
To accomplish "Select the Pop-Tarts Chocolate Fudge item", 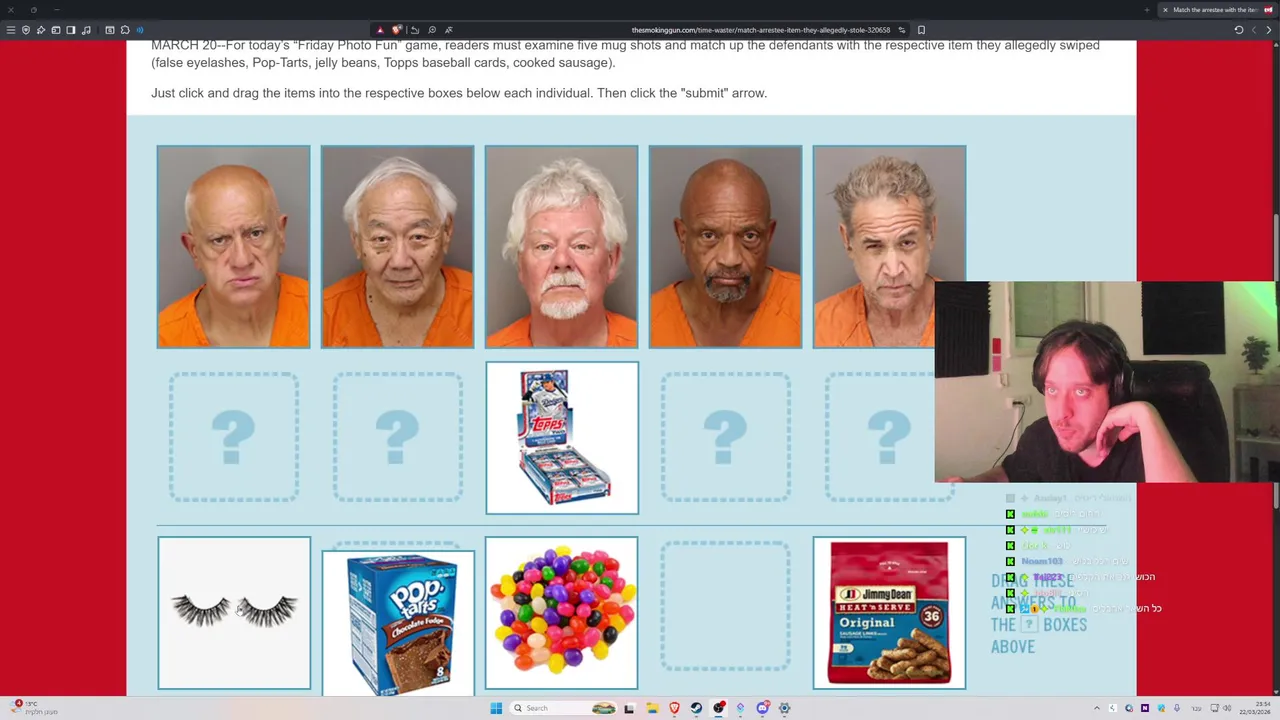I will [x=397, y=622].
